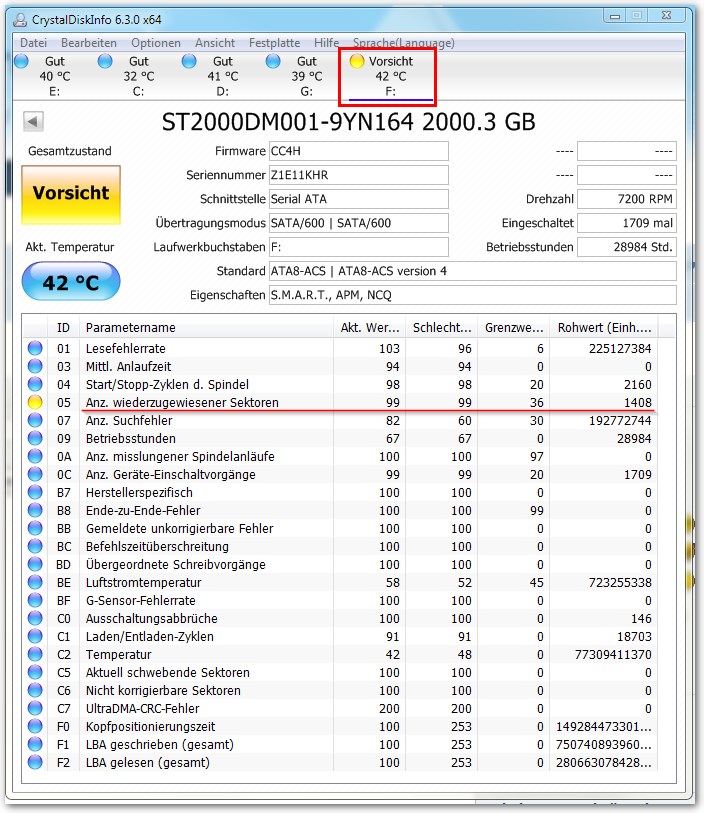Open the Bearbeiten menu
This screenshot has height=813, width=704.
tap(89, 43)
